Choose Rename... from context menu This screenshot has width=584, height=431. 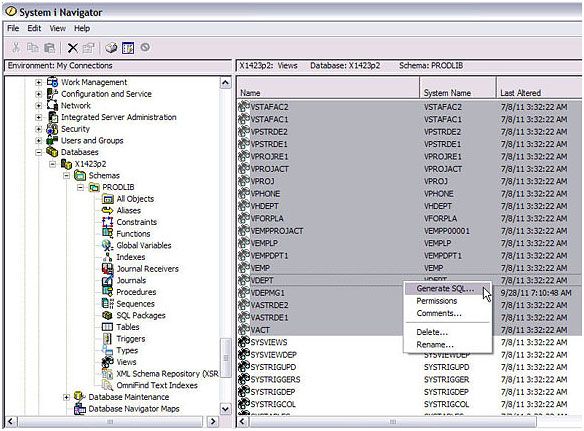(448, 344)
